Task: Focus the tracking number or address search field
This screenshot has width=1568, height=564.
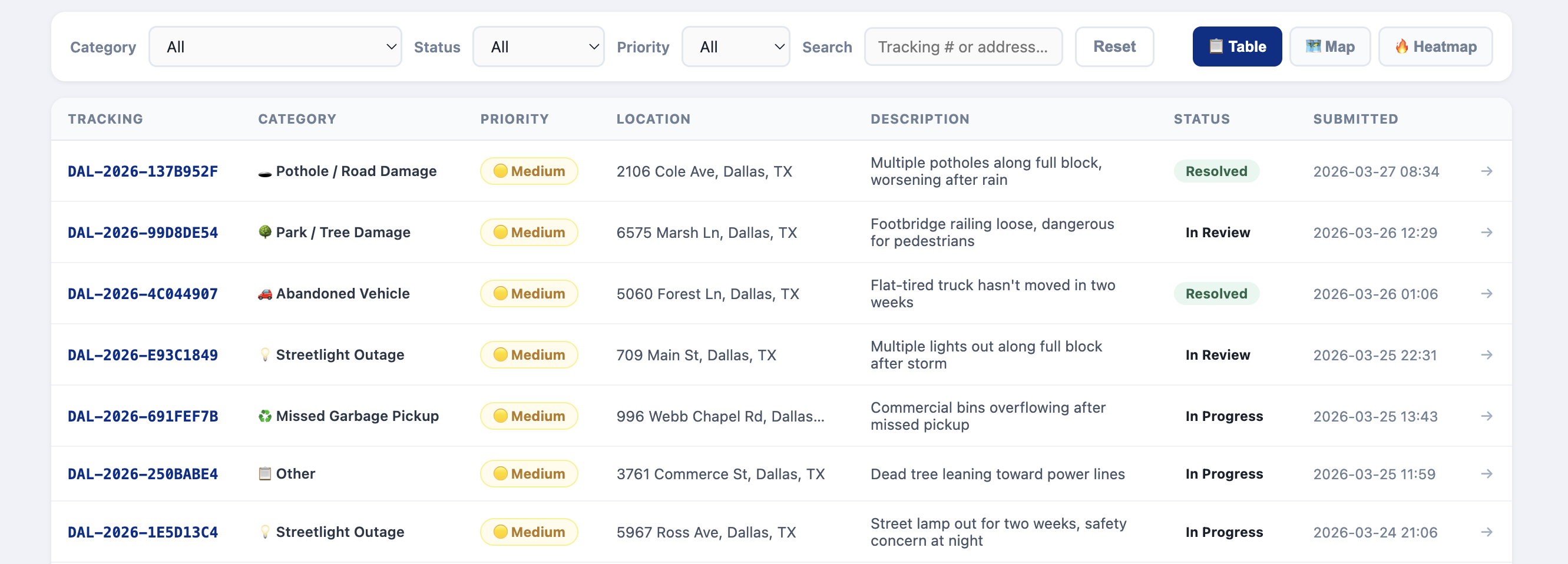Action: (962, 47)
